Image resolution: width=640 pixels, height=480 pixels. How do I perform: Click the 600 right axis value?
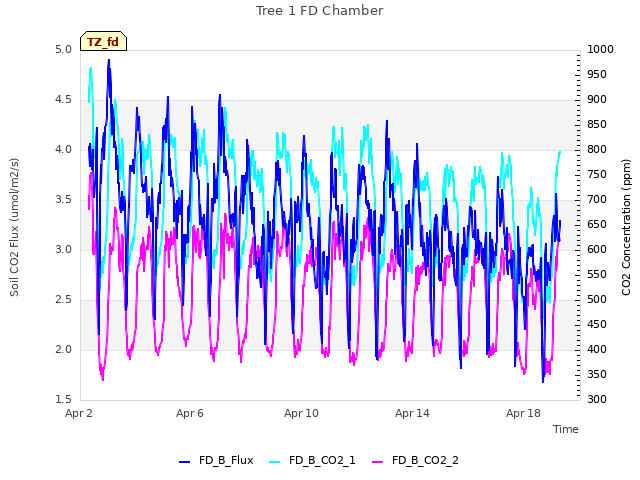(597, 249)
